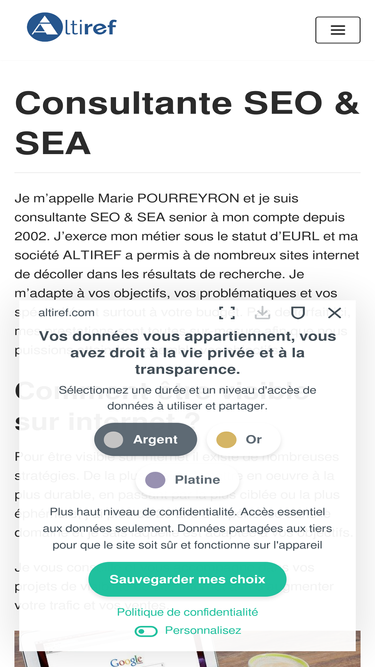Click the purple color circle on Platine
The image size is (375, 667).
tap(155, 480)
